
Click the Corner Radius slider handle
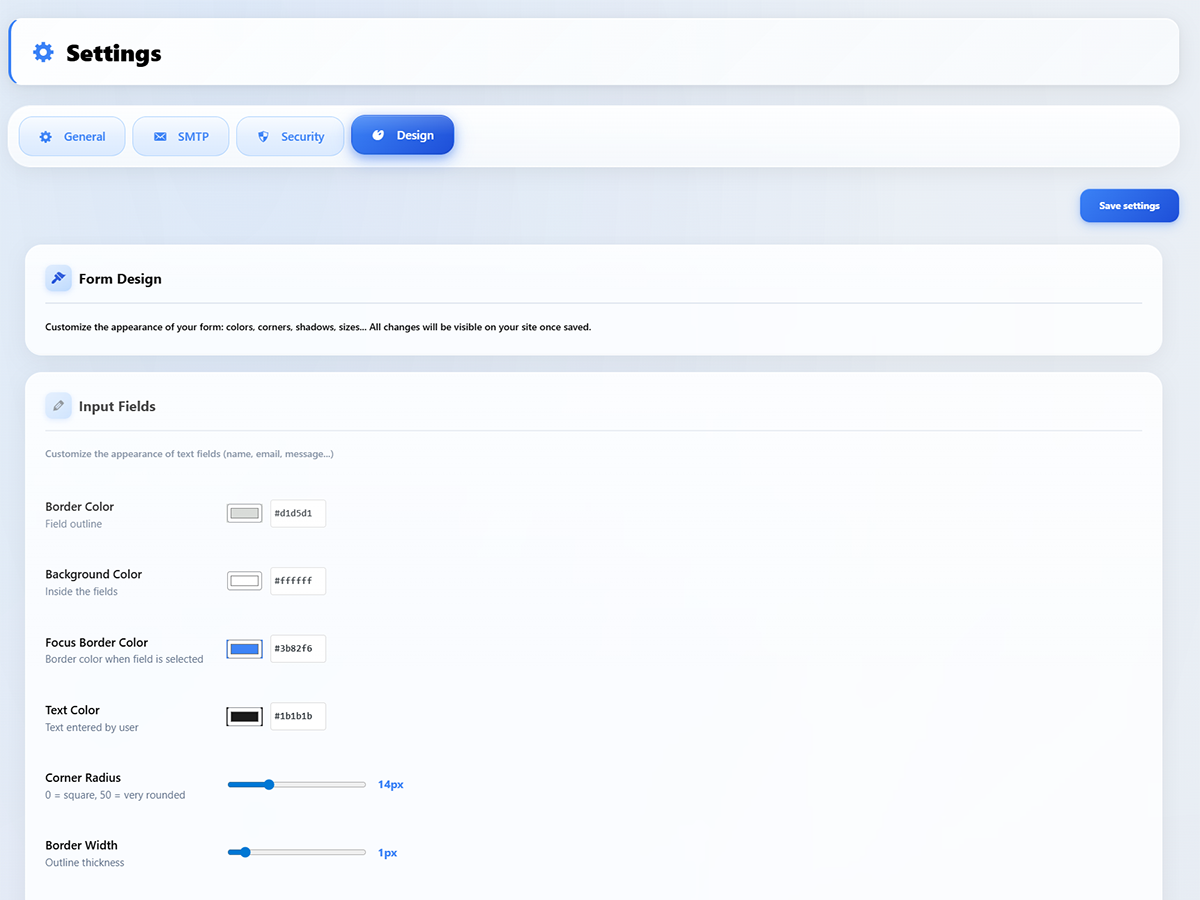268,785
